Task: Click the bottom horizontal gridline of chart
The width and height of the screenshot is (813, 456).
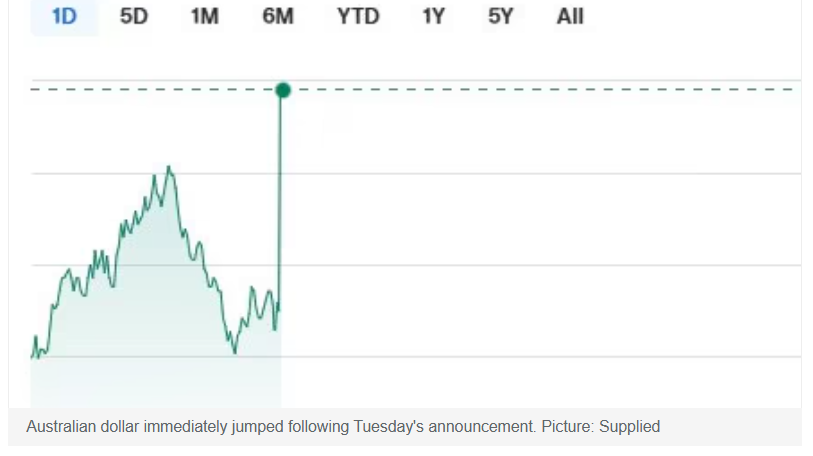Action: point(540,356)
